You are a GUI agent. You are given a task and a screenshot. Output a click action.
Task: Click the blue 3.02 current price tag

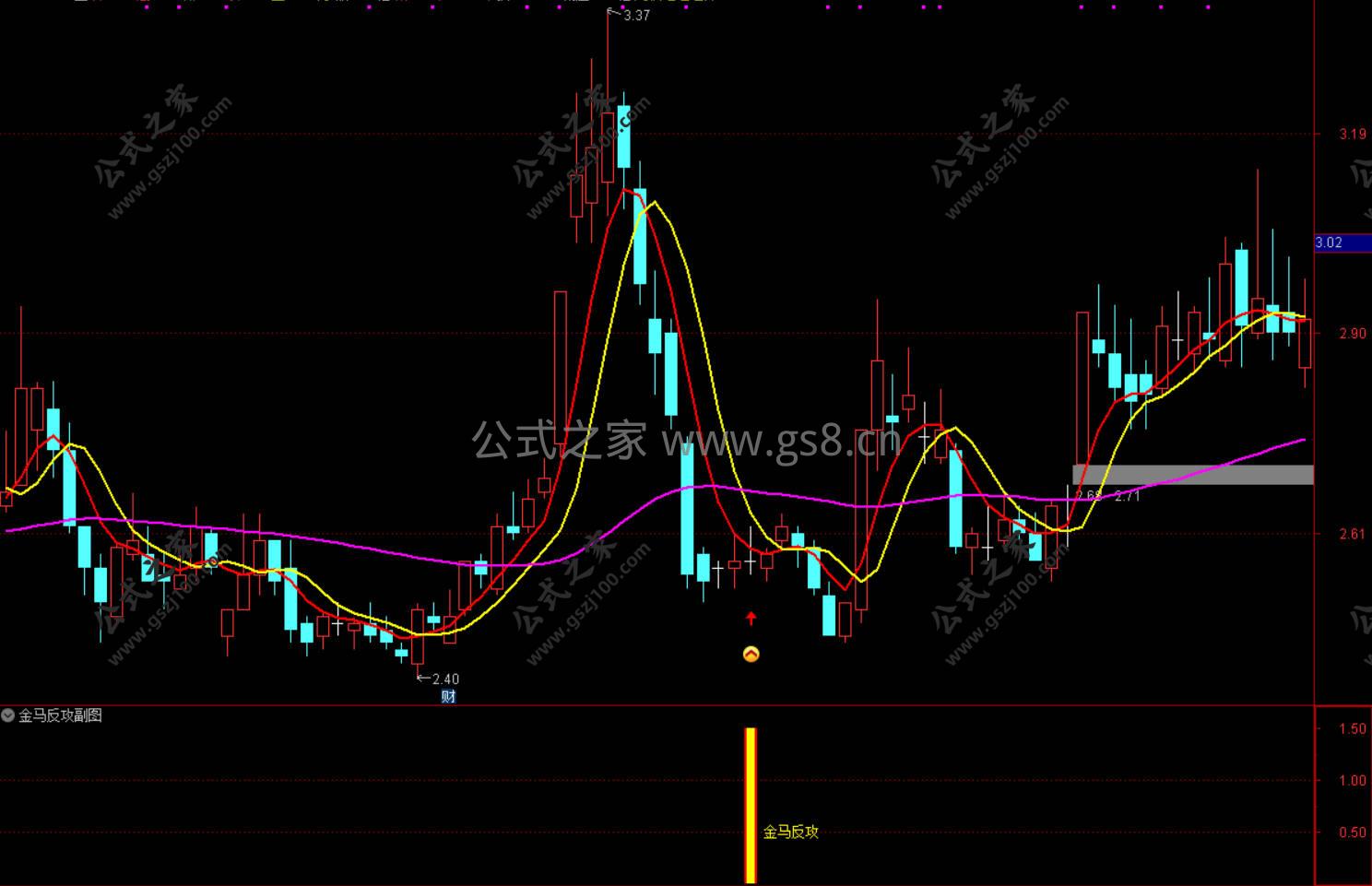[1342, 242]
